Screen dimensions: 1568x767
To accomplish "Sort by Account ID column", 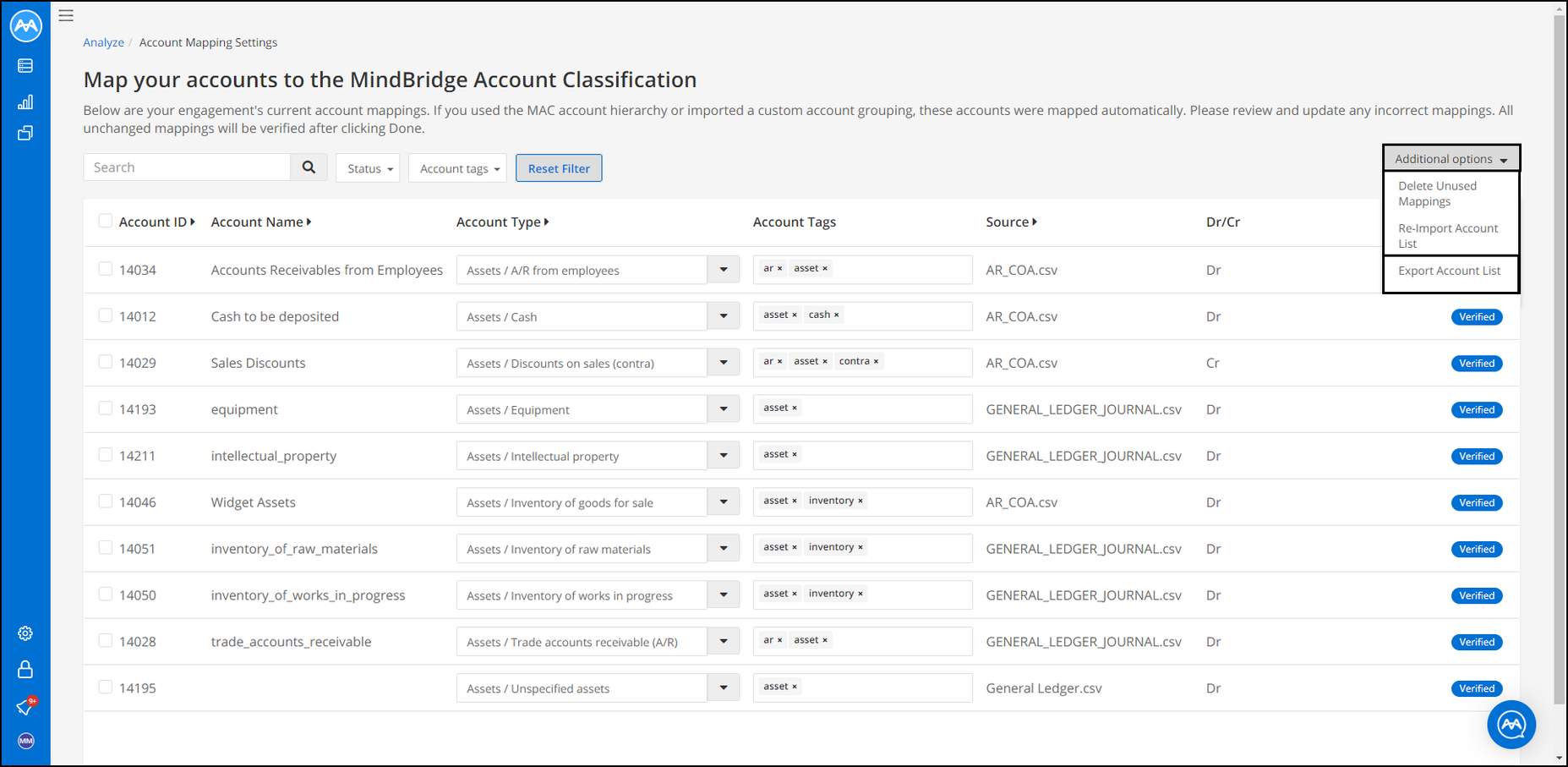I will 157,222.
